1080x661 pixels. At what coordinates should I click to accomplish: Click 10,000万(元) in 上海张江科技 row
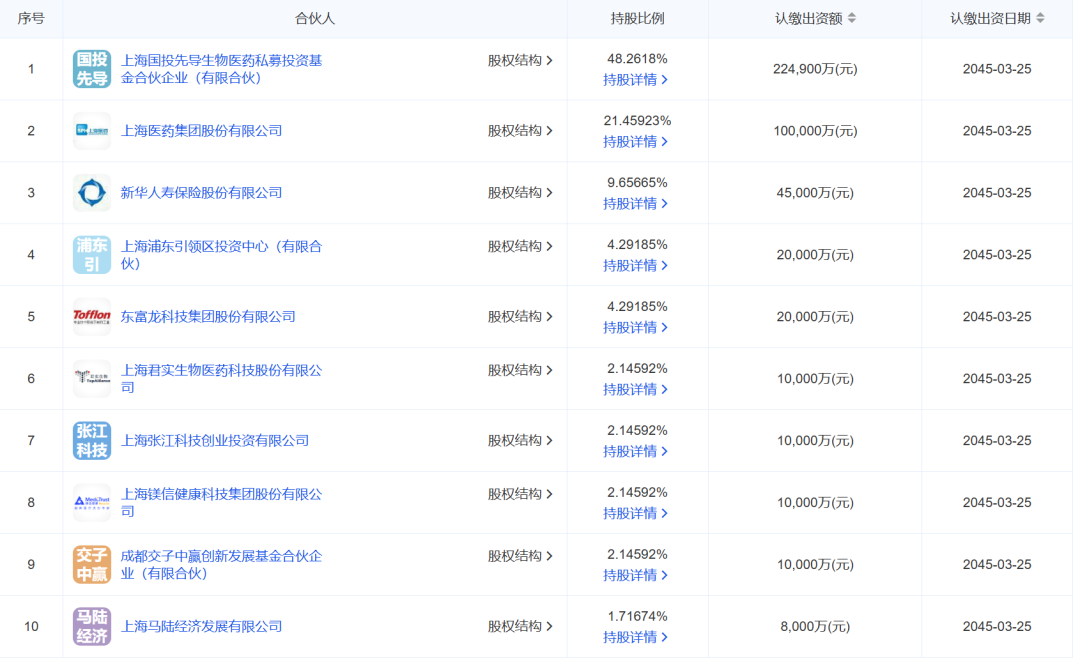coord(815,441)
